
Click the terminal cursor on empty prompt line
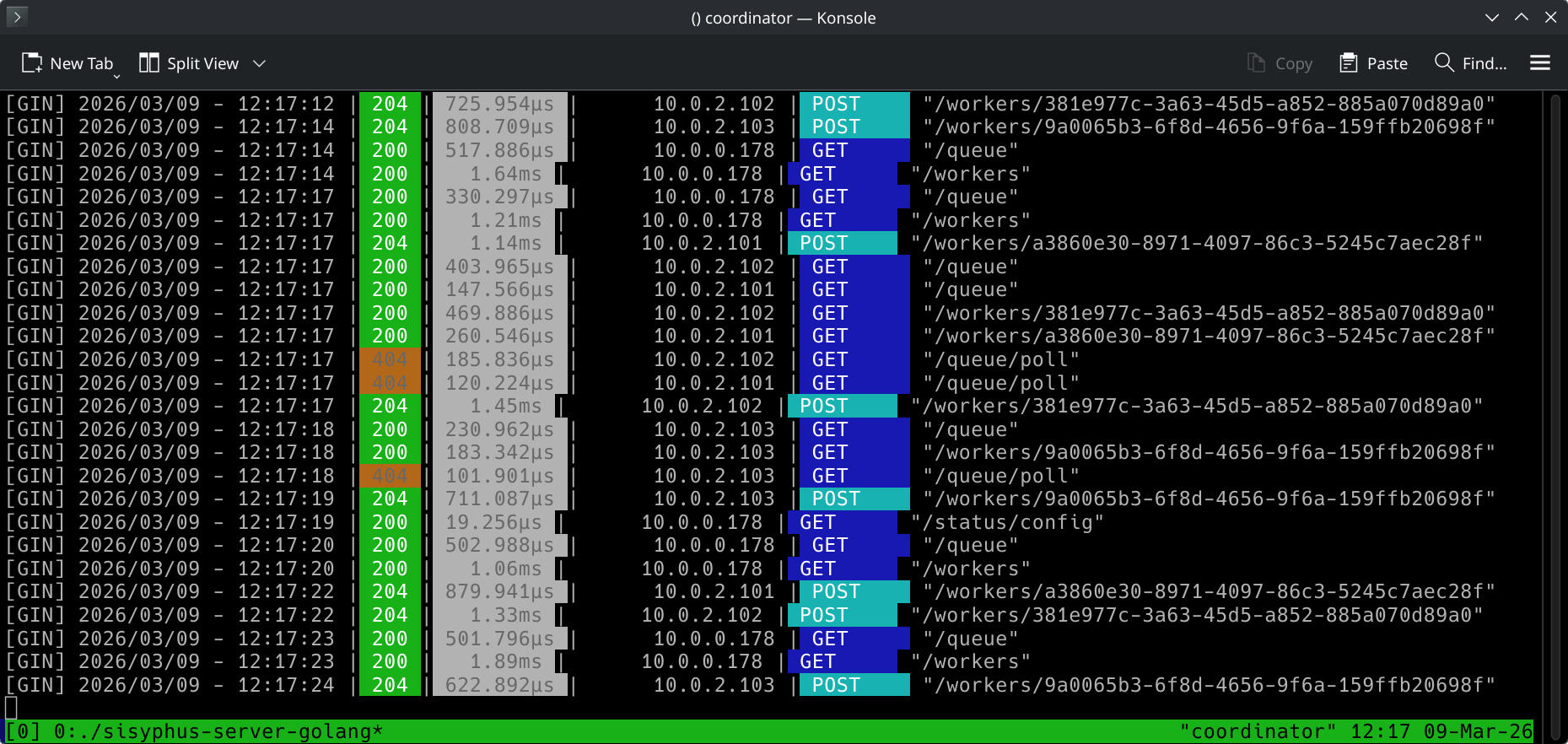(x=11, y=708)
